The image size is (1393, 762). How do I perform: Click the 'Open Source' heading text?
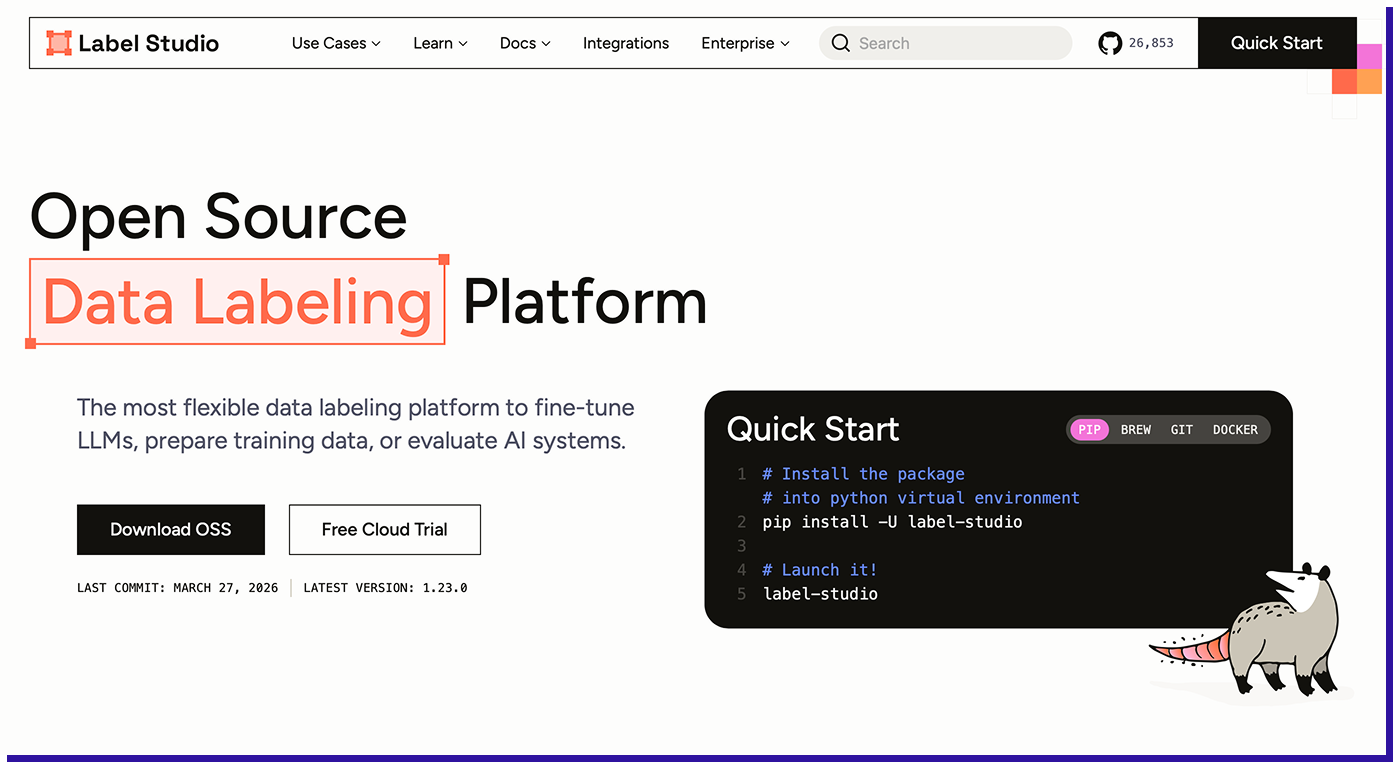[219, 216]
